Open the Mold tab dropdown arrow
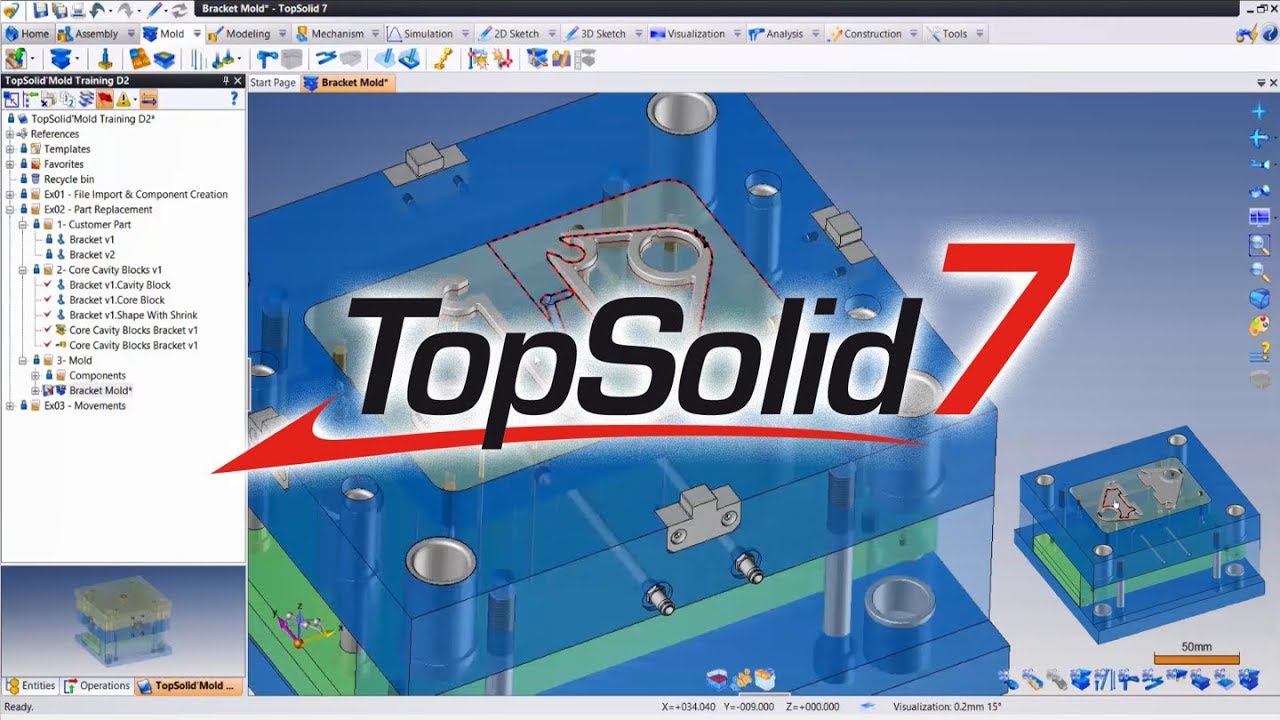Viewport: 1280px width, 720px height. (x=197, y=34)
